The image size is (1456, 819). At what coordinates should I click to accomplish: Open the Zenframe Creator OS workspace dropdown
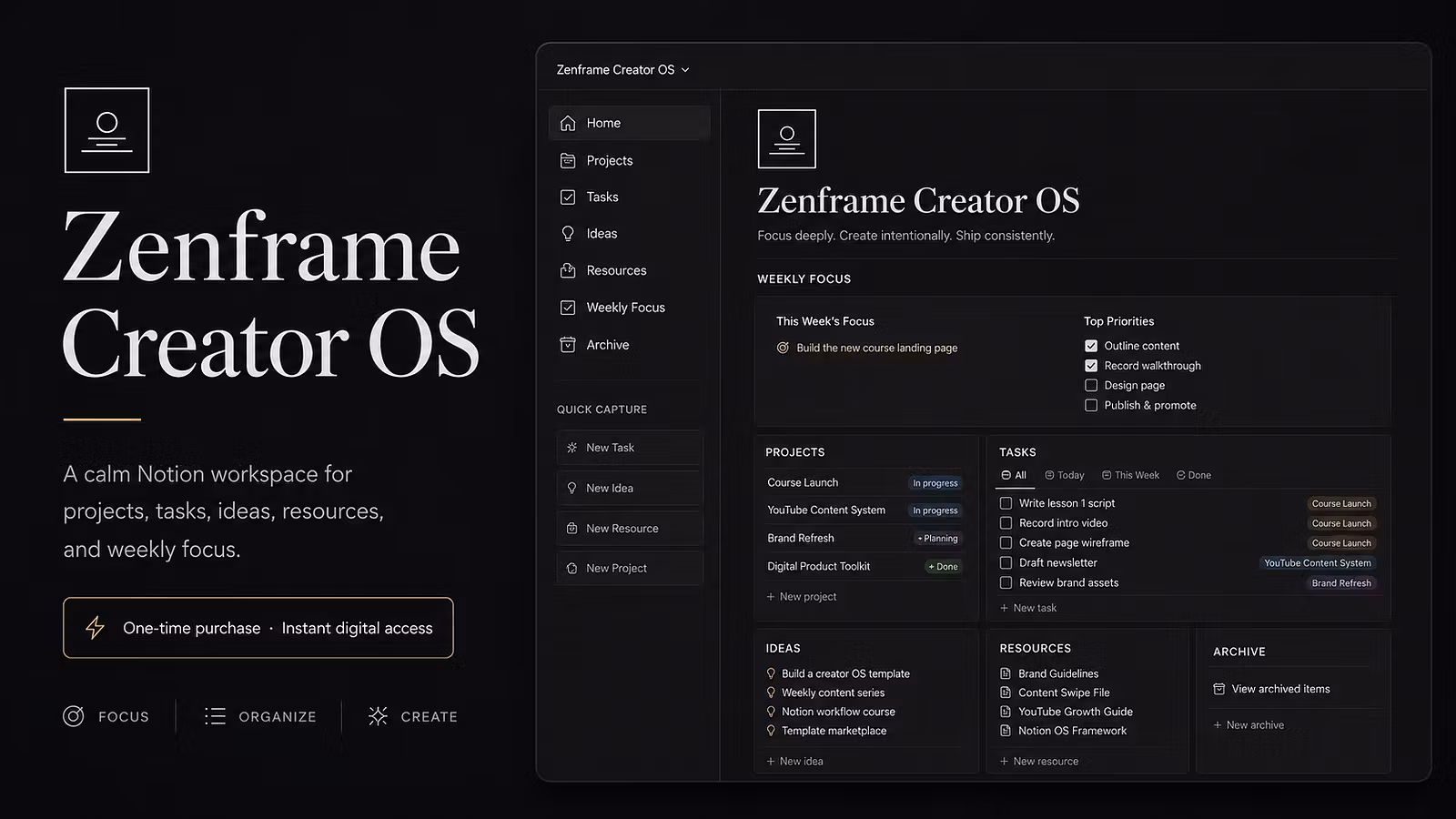[x=623, y=70]
